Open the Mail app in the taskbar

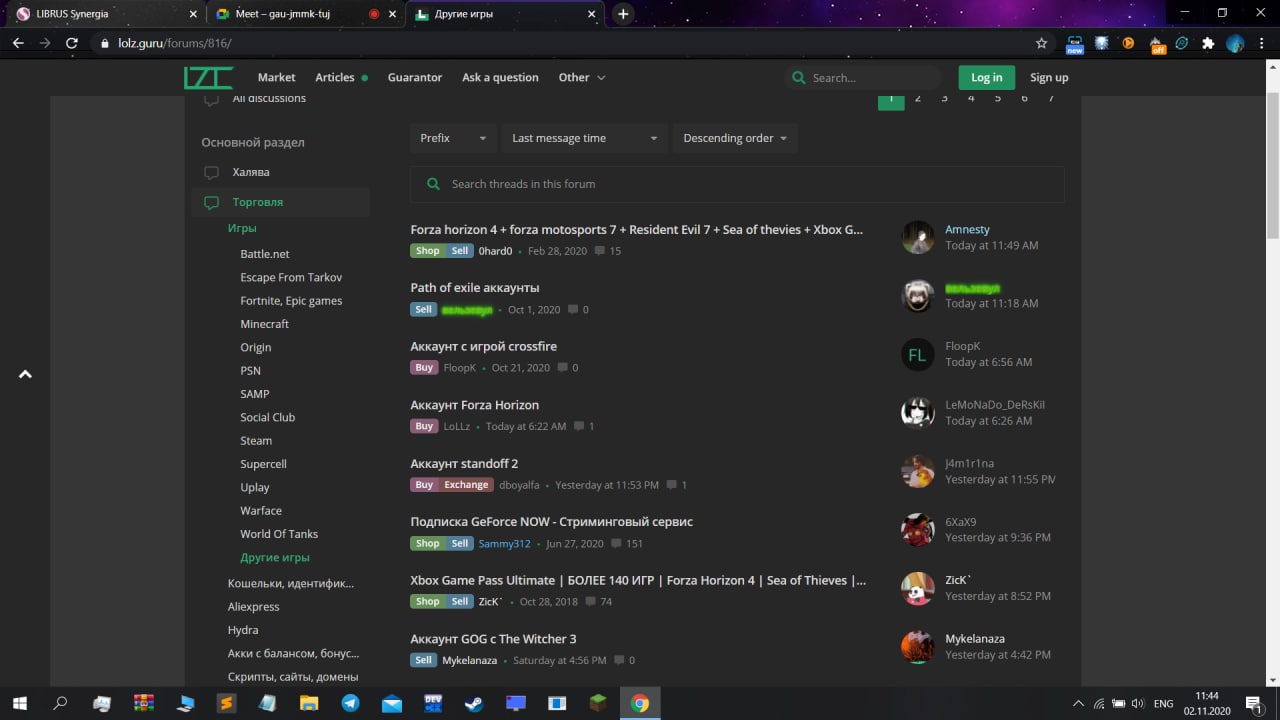point(391,703)
